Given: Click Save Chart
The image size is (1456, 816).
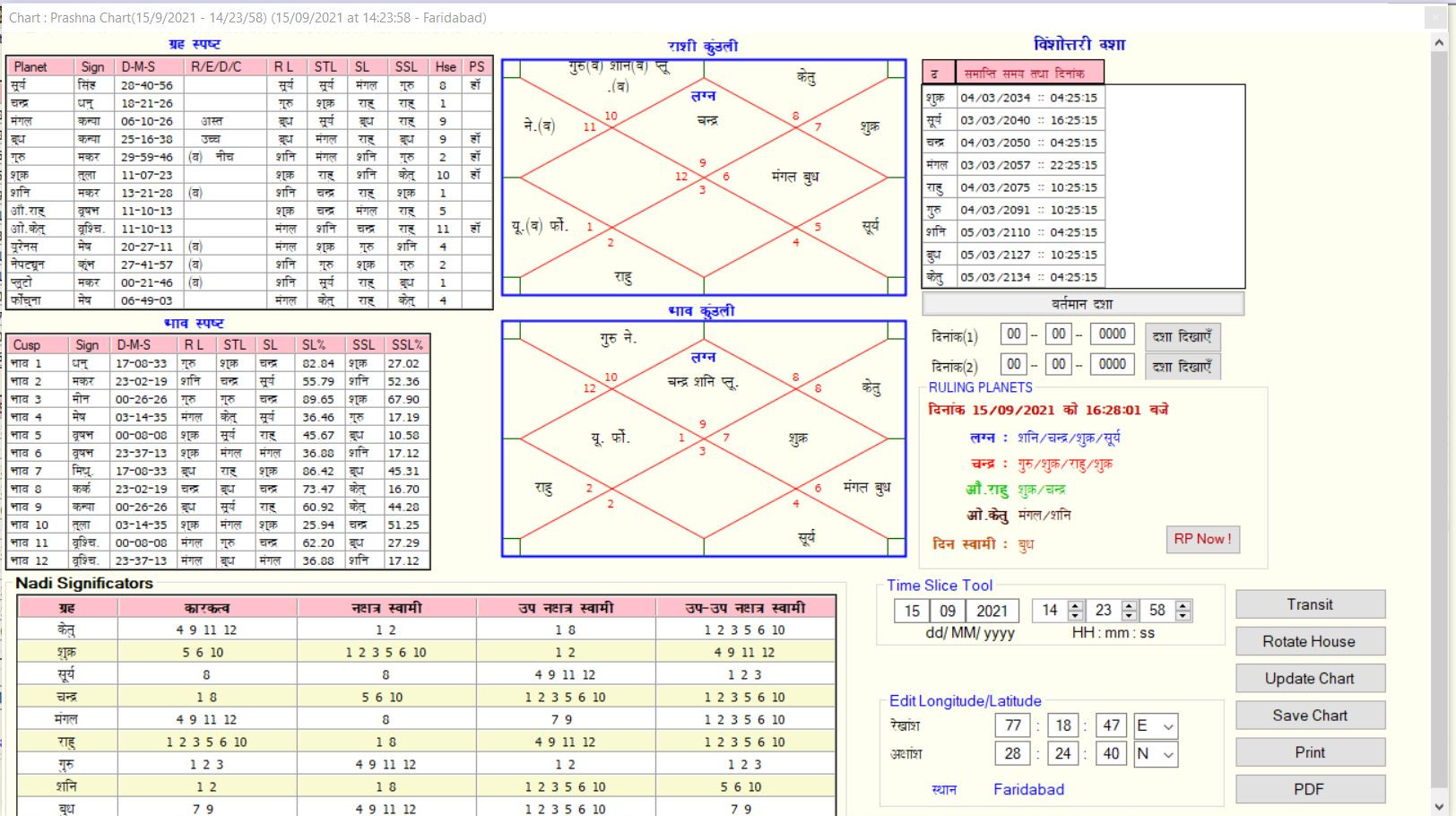Looking at the screenshot, I should click(1309, 716).
